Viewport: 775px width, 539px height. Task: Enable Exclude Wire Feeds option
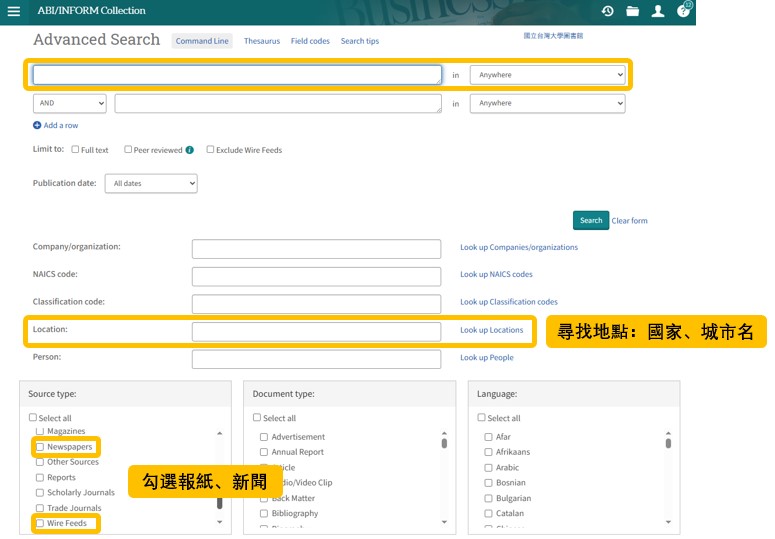(x=210, y=150)
